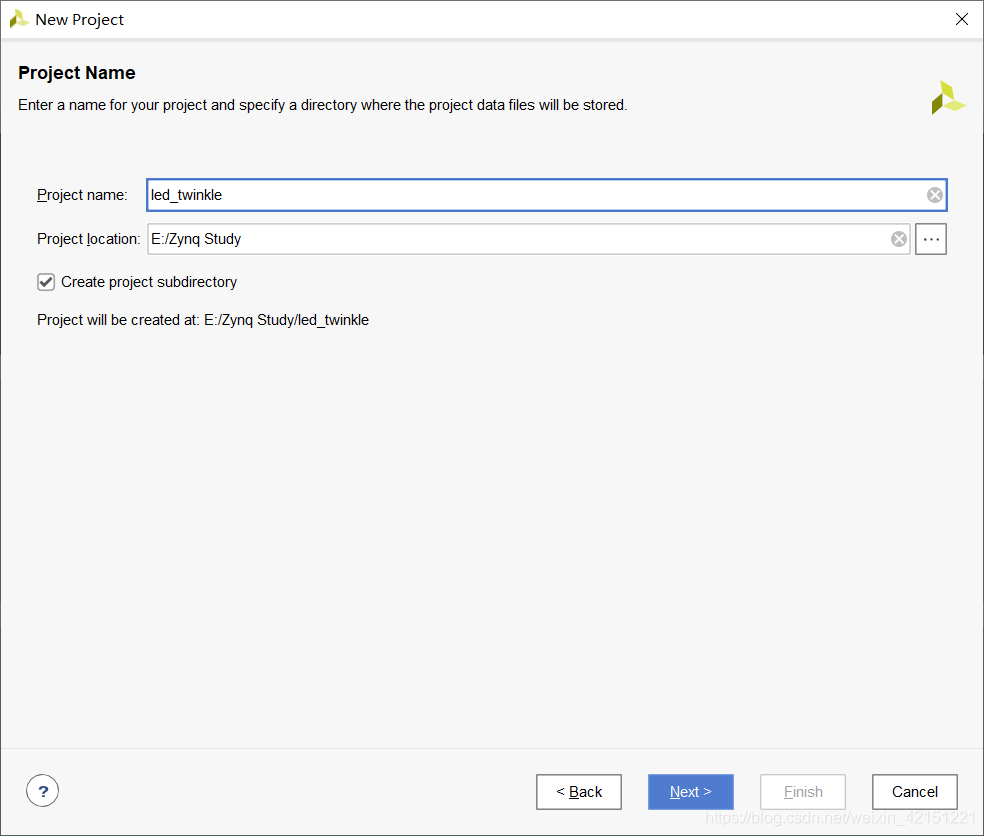This screenshot has height=836, width=984.
Task: Browse for project location with ellipsis button
Action: [931, 239]
